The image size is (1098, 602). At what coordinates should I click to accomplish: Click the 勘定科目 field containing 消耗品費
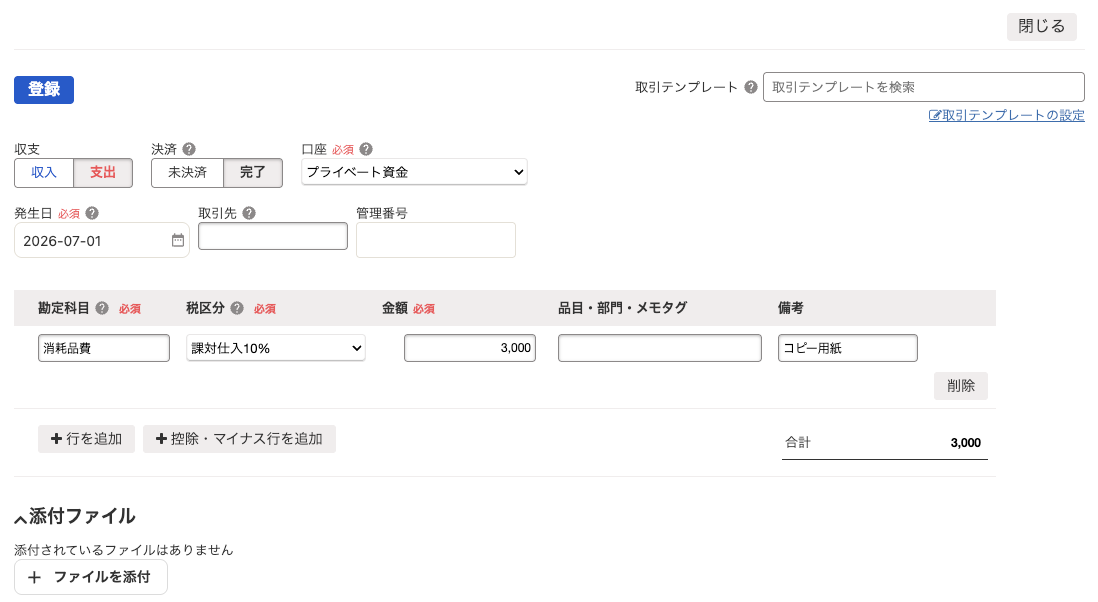point(104,348)
